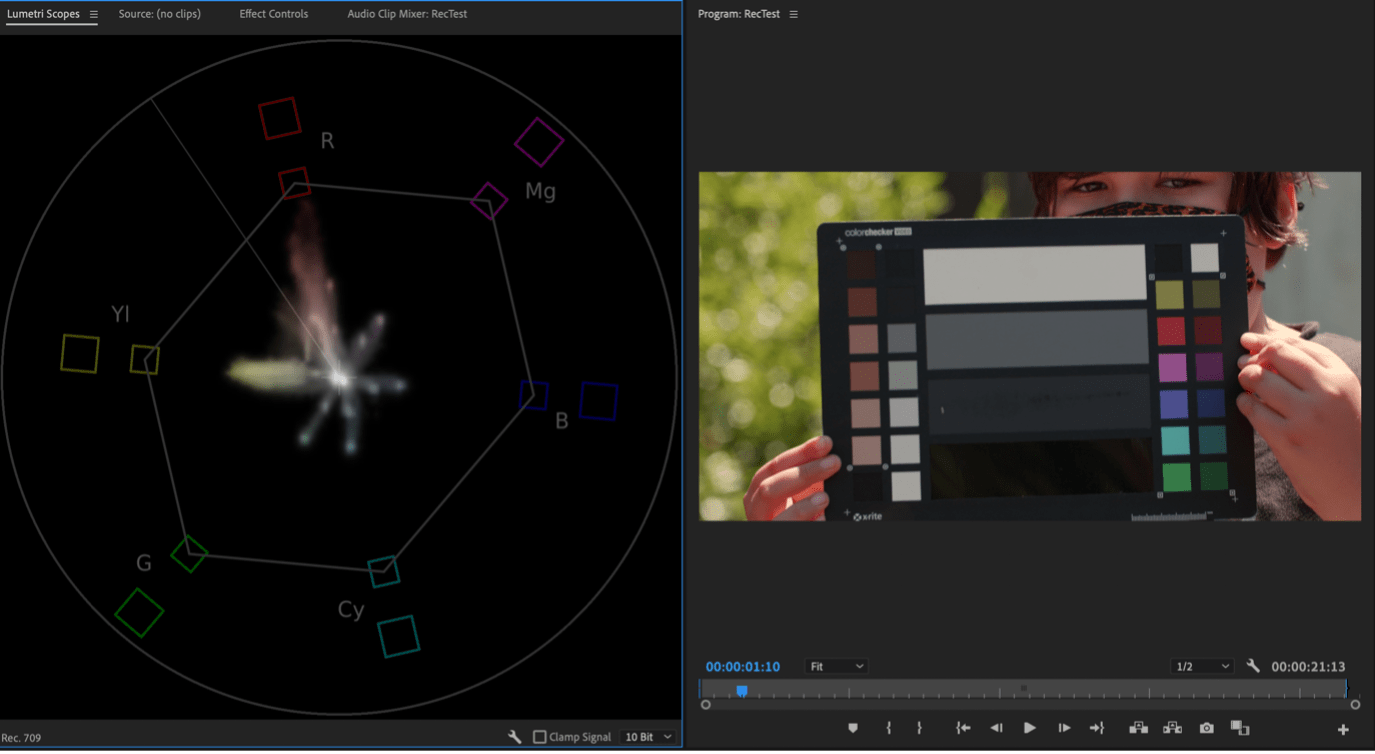Open the Audio Clip Mixer: RecTest tab

click(407, 14)
